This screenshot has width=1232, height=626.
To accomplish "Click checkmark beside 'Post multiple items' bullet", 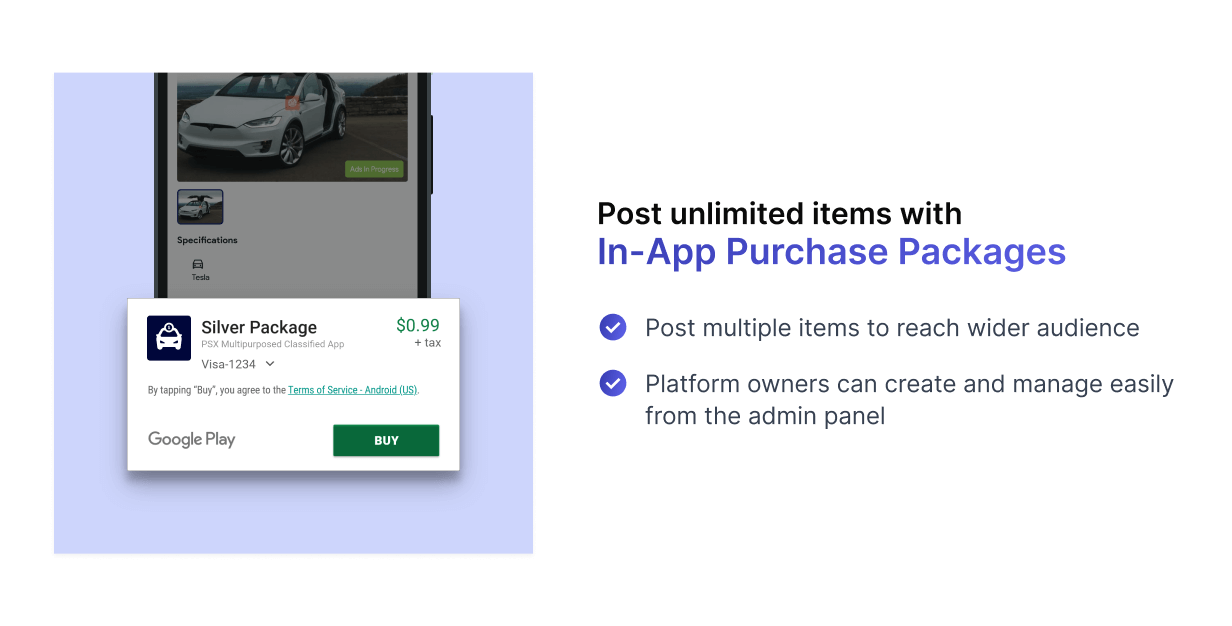I will (613, 327).
